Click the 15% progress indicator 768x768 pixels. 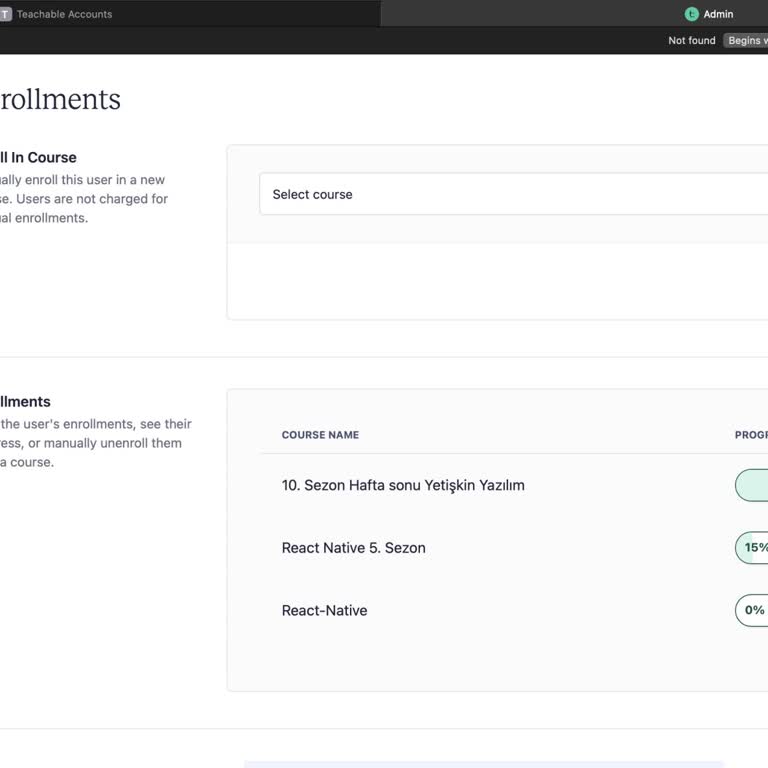coord(753,548)
